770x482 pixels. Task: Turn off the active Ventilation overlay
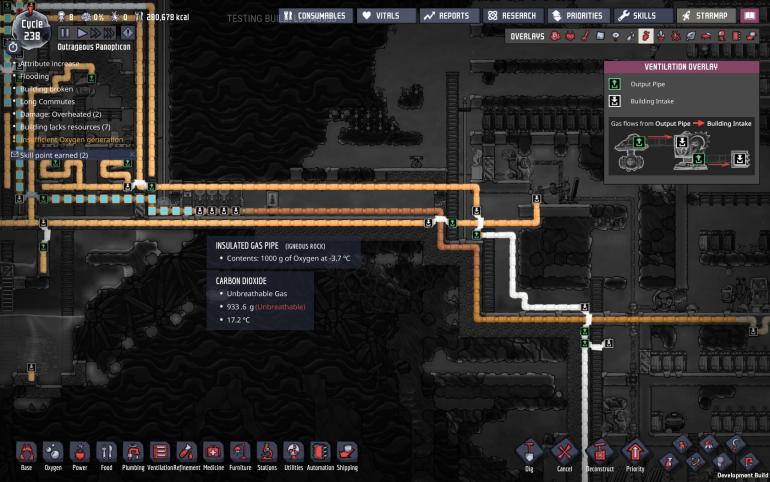tap(646, 36)
